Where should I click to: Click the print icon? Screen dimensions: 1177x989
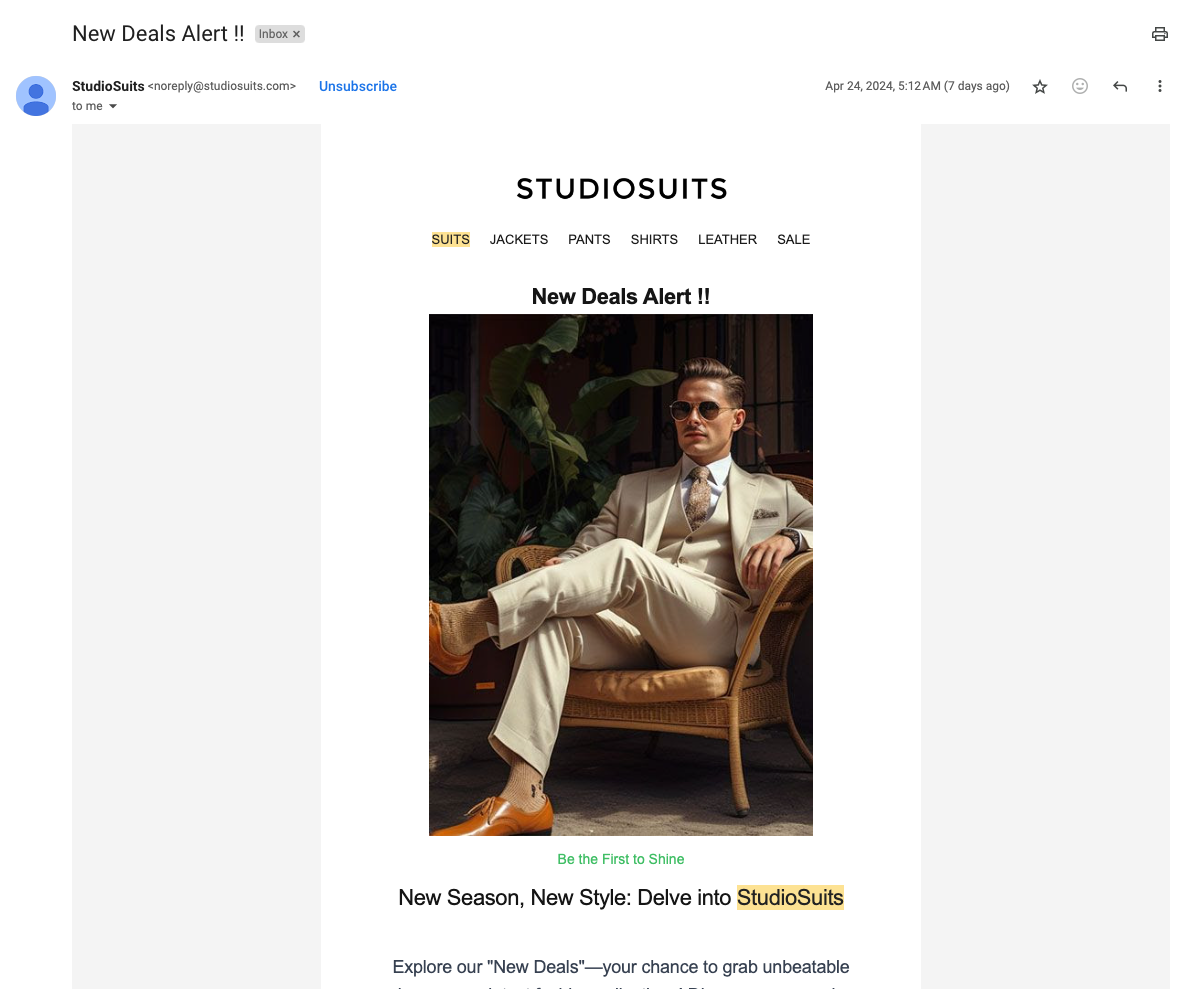point(1159,33)
